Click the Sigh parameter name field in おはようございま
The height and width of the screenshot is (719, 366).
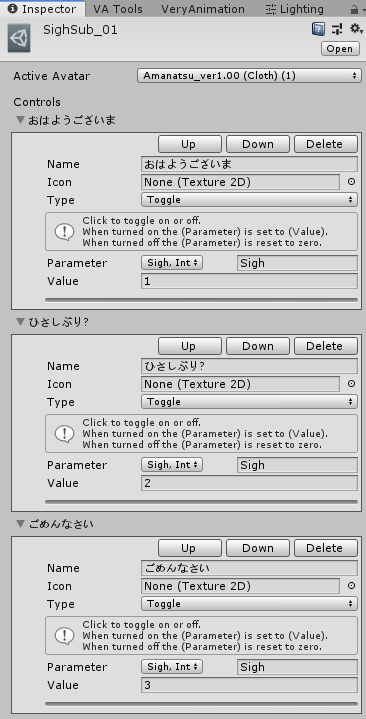[x=297, y=263]
